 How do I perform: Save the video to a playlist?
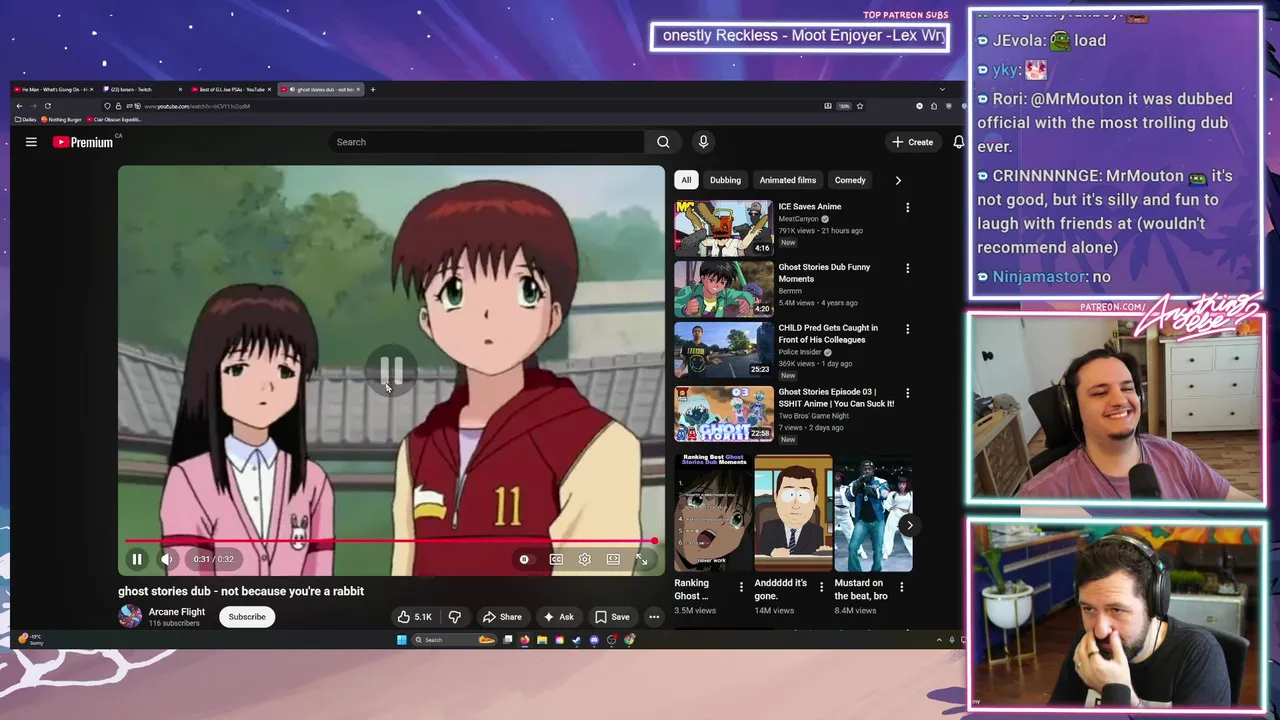pyautogui.click(x=612, y=617)
